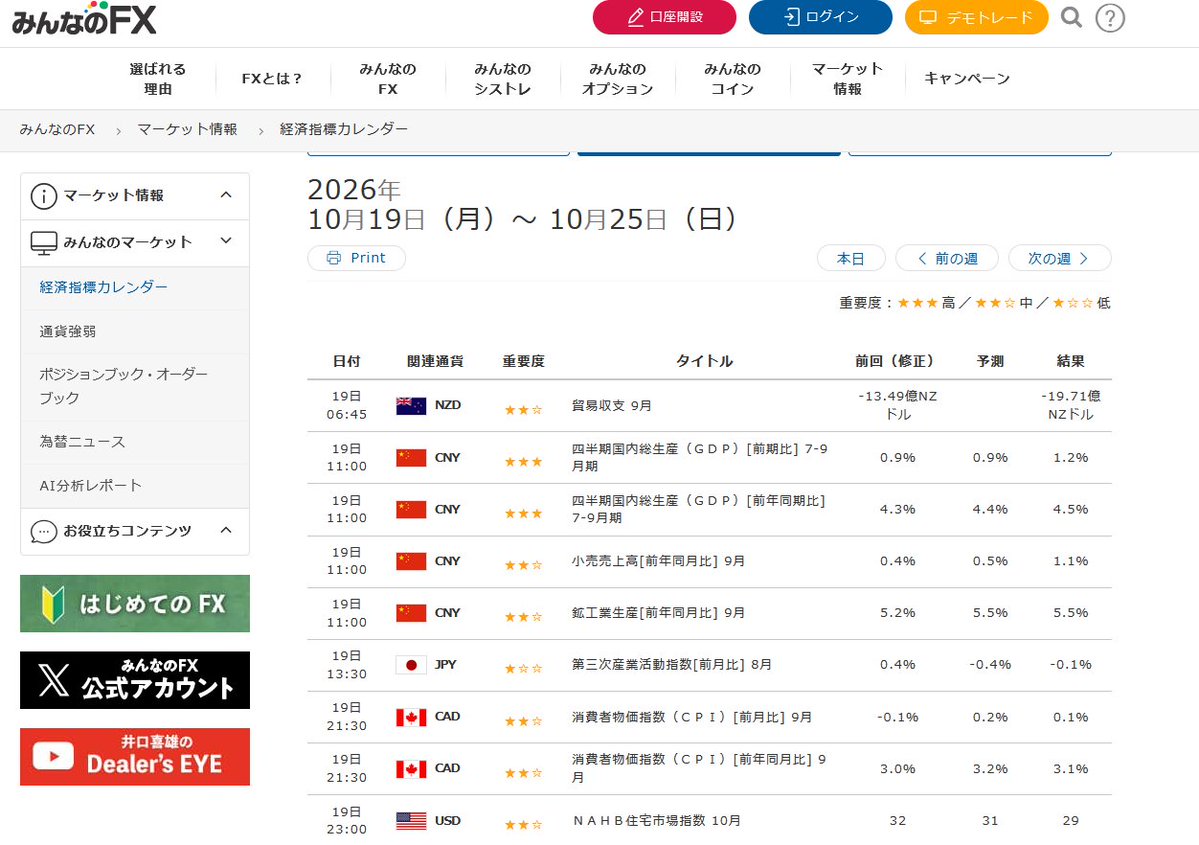Click the single-star rating in the JPY row

tap(523, 668)
